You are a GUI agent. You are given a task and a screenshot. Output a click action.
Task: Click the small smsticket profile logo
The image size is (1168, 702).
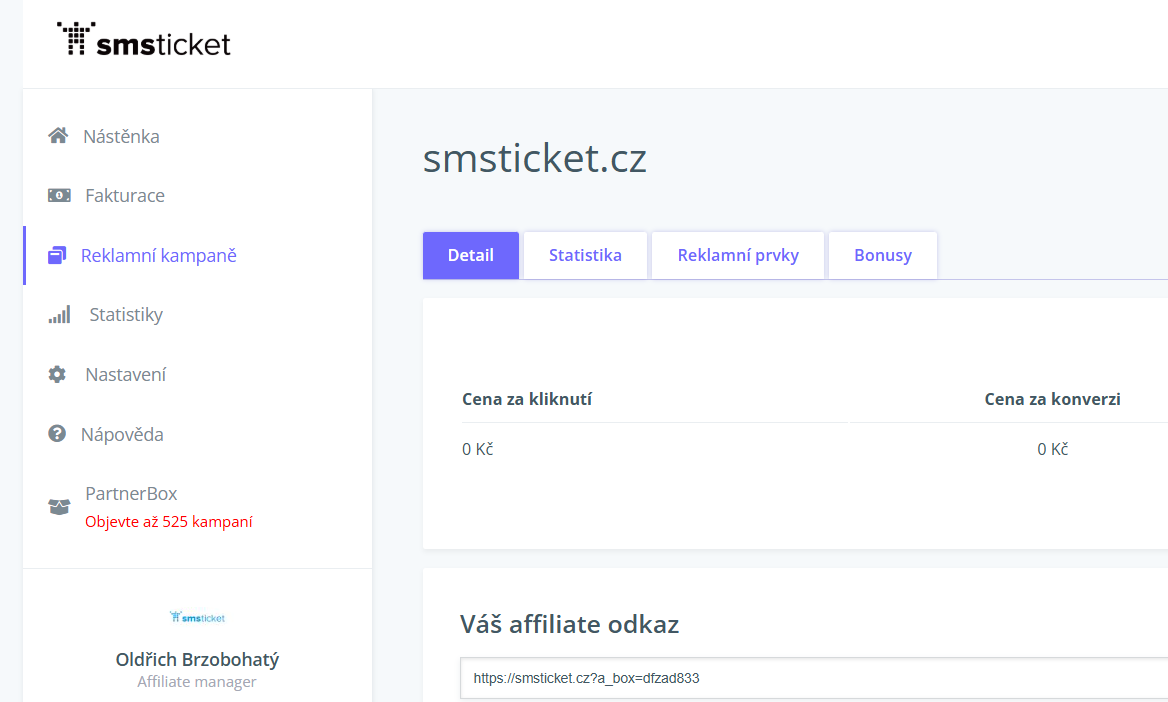click(197, 617)
